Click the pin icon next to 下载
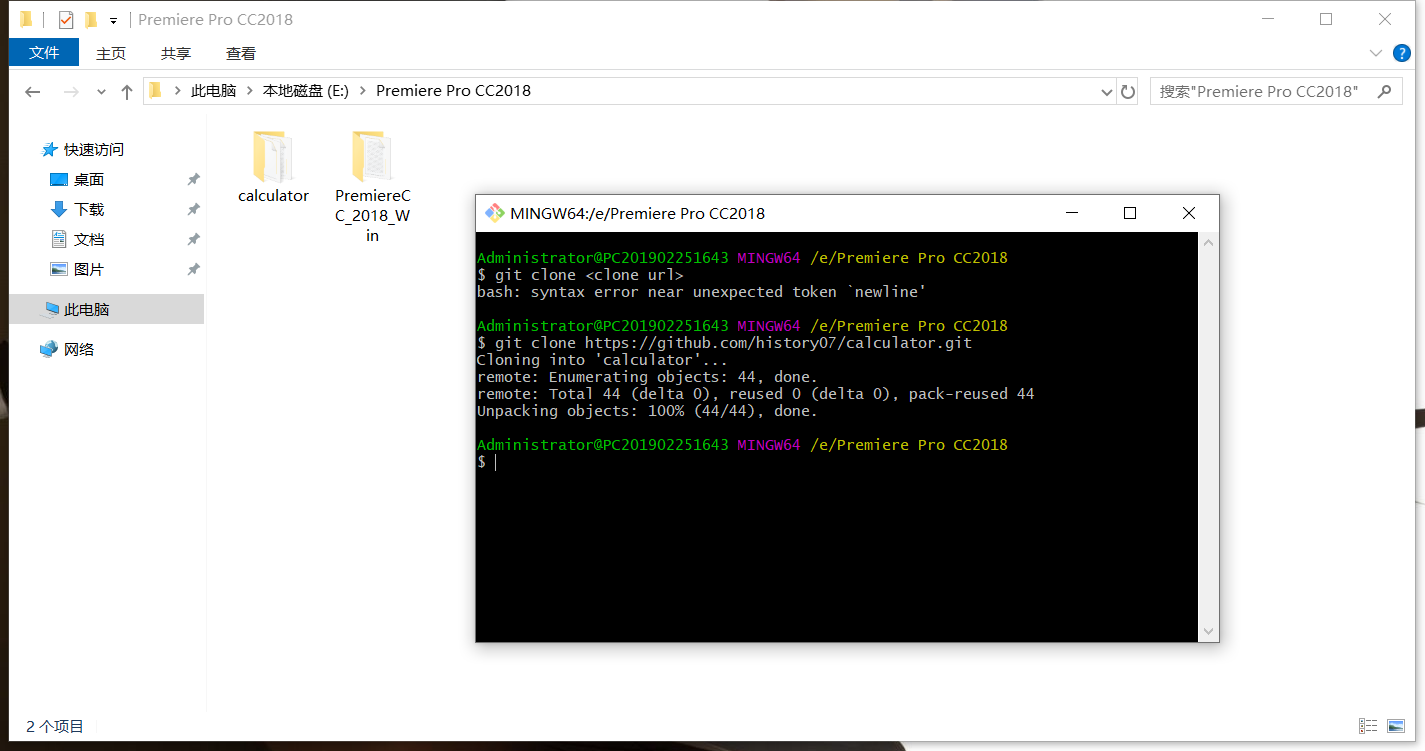Screen dimensions: 1425x751 coord(194,210)
